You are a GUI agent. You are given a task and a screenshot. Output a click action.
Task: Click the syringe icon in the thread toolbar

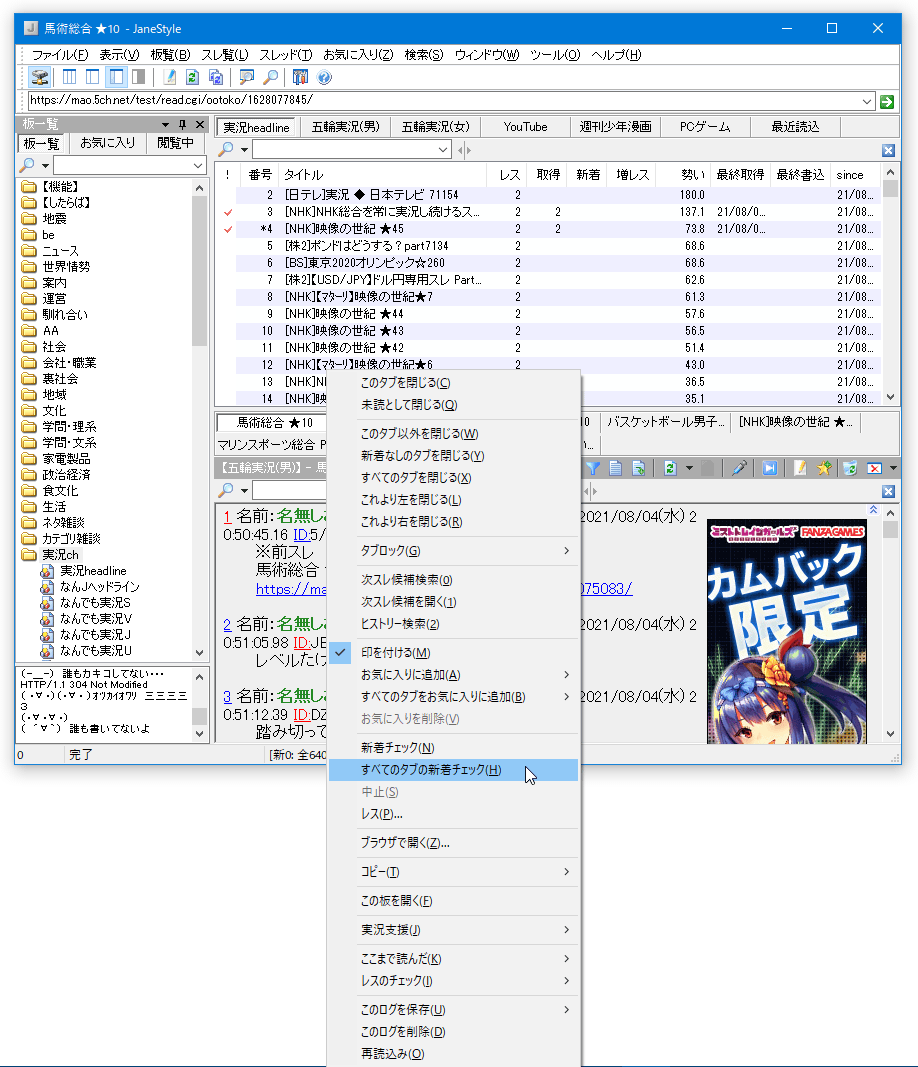click(739, 468)
